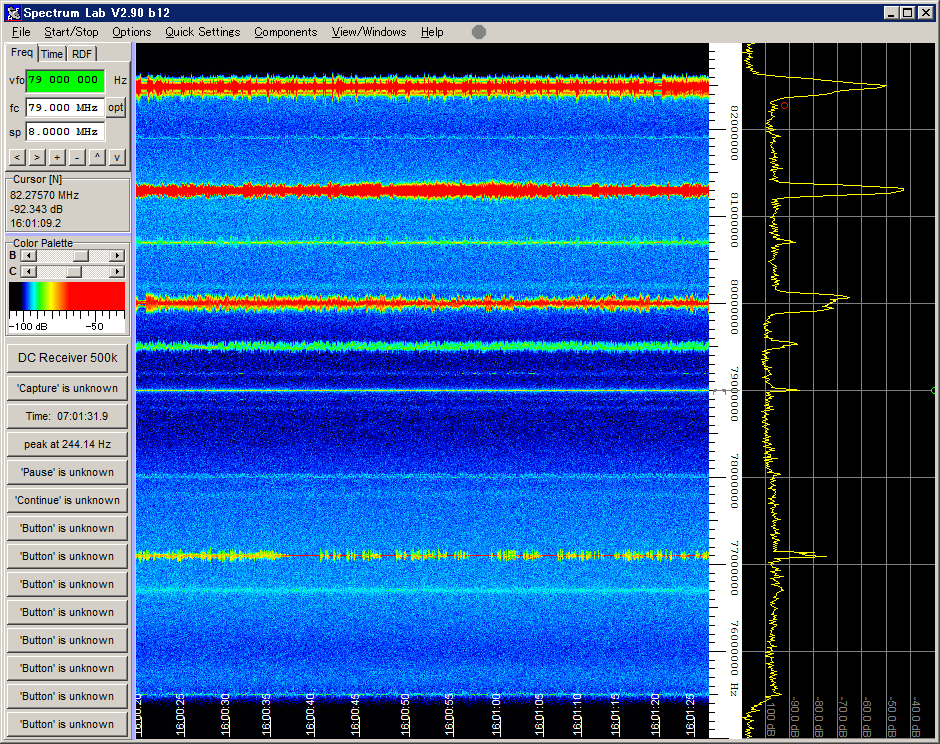Screen dimensions: 940x744
Task: Click the up caret button in frequency controls
Action: pos(96,157)
